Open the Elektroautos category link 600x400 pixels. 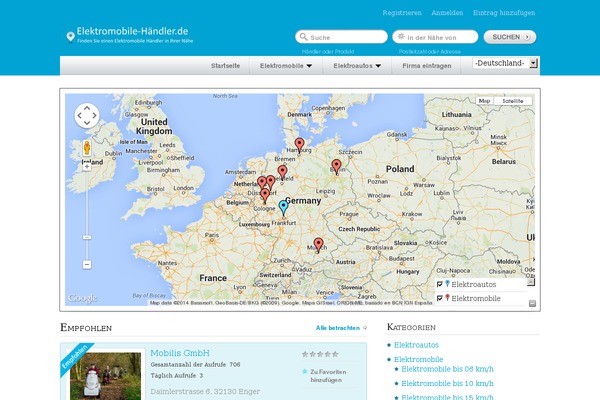pos(416,345)
